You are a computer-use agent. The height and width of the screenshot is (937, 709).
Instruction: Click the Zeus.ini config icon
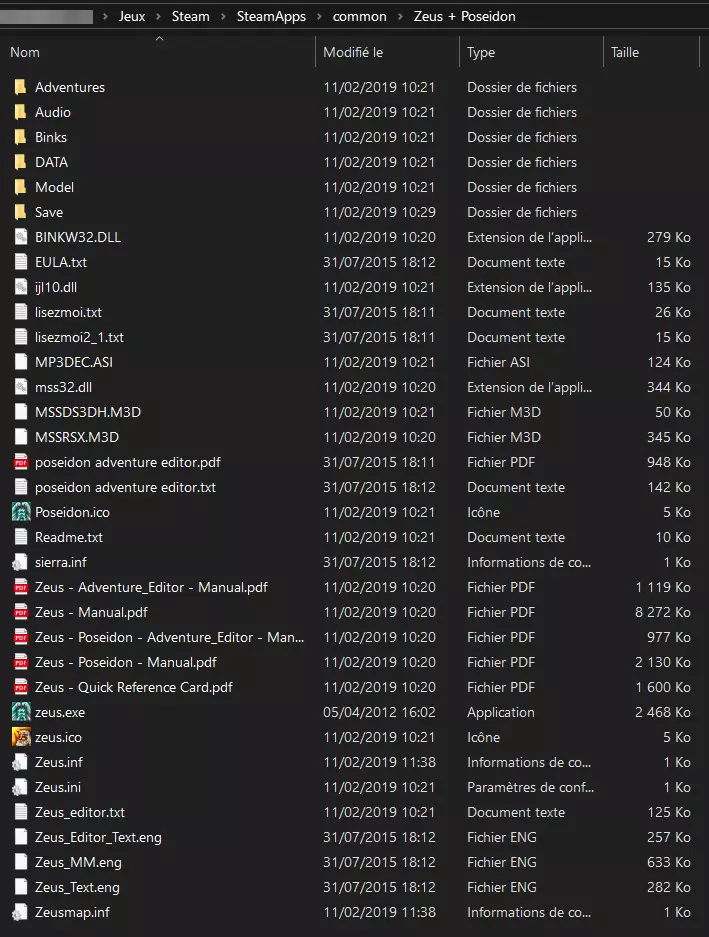pos(20,788)
